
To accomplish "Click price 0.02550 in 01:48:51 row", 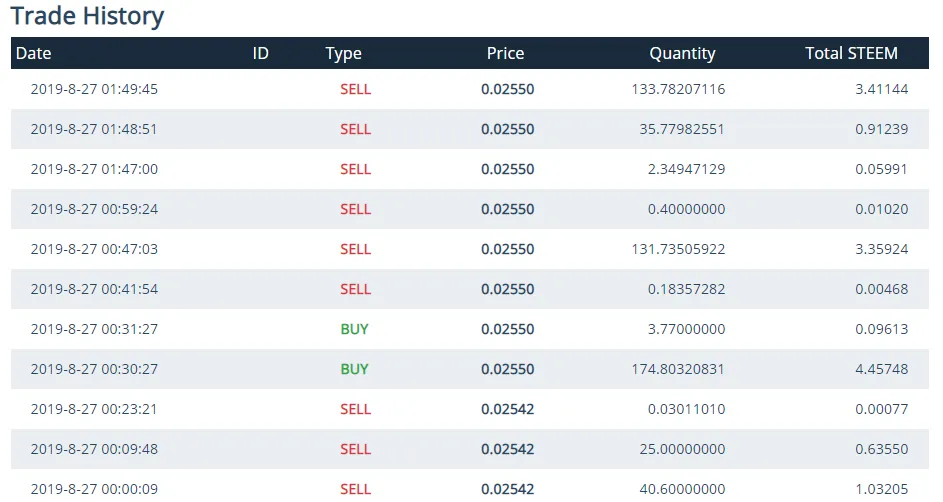I will point(508,129).
